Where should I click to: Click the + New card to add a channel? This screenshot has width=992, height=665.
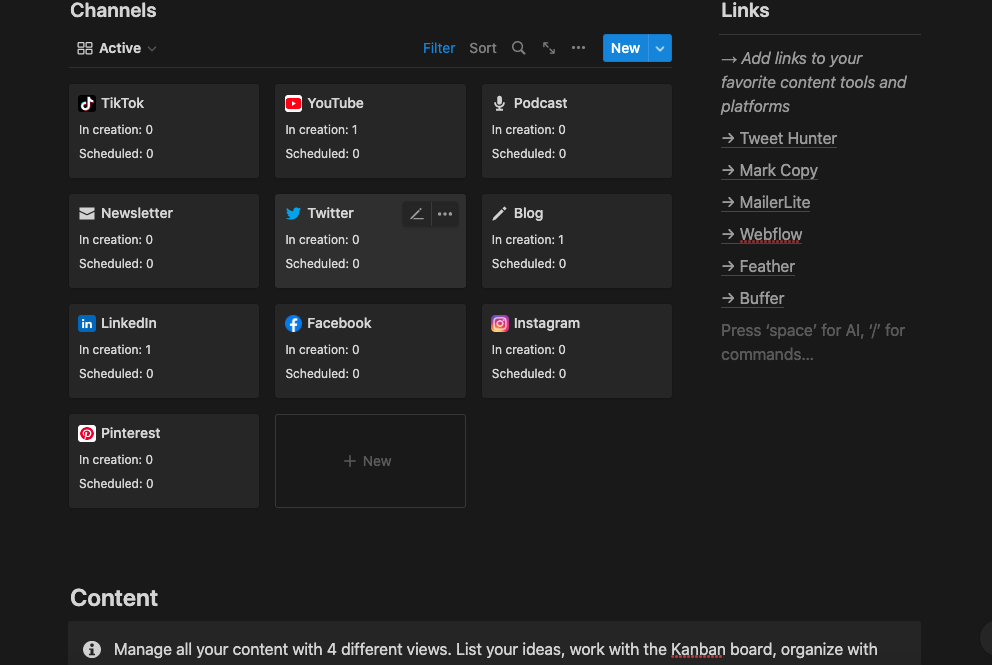370,460
